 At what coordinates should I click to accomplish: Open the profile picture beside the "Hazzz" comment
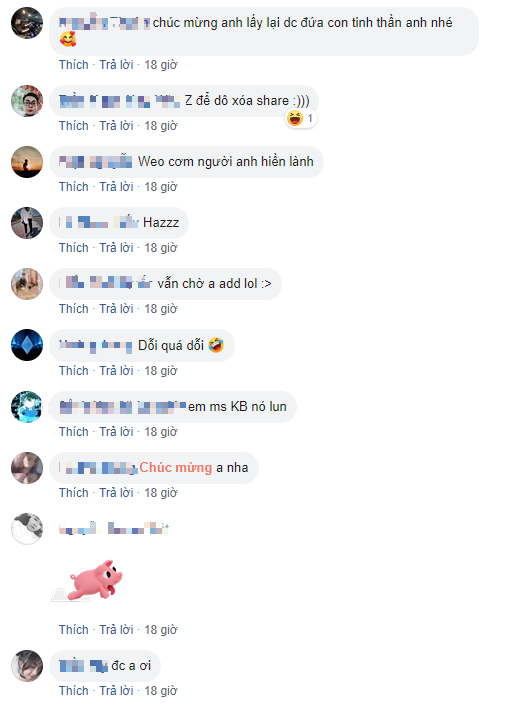27,223
